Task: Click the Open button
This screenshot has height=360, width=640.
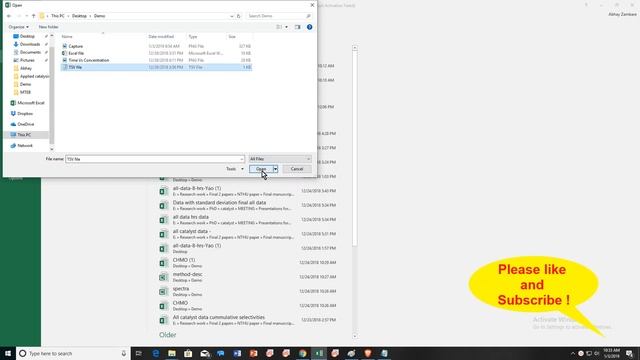Action: (261, 169)
